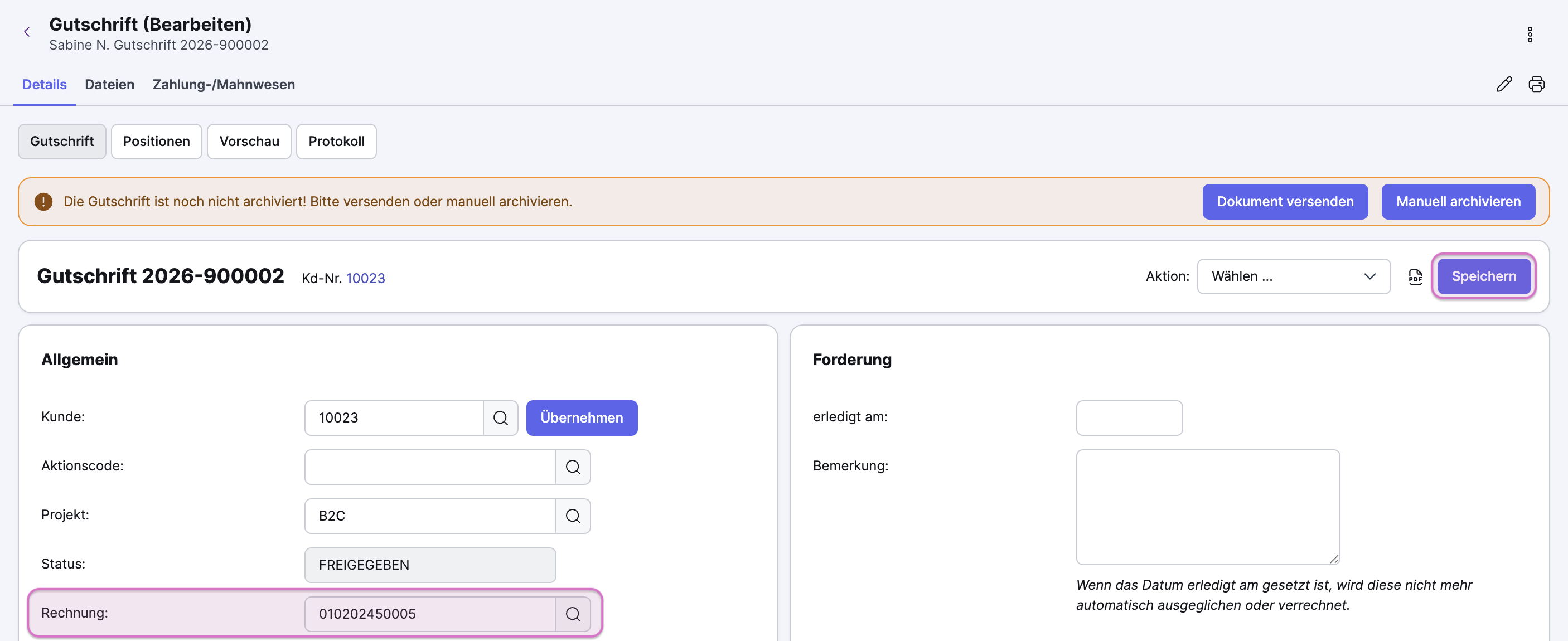Select the Positionen sub-tab
Viewport: 1568px width, 641px height.
coord(157,141)
